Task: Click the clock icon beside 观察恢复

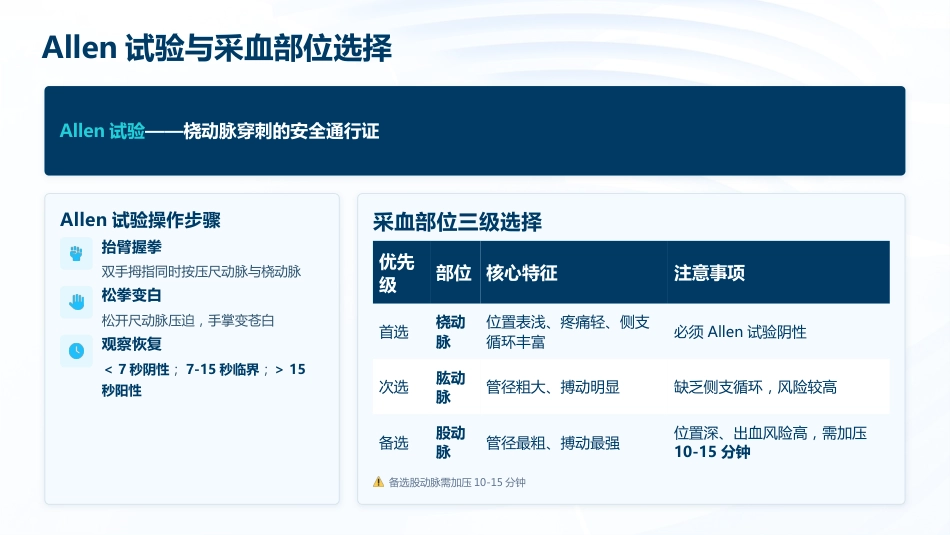Action: (x=76, y=351)
